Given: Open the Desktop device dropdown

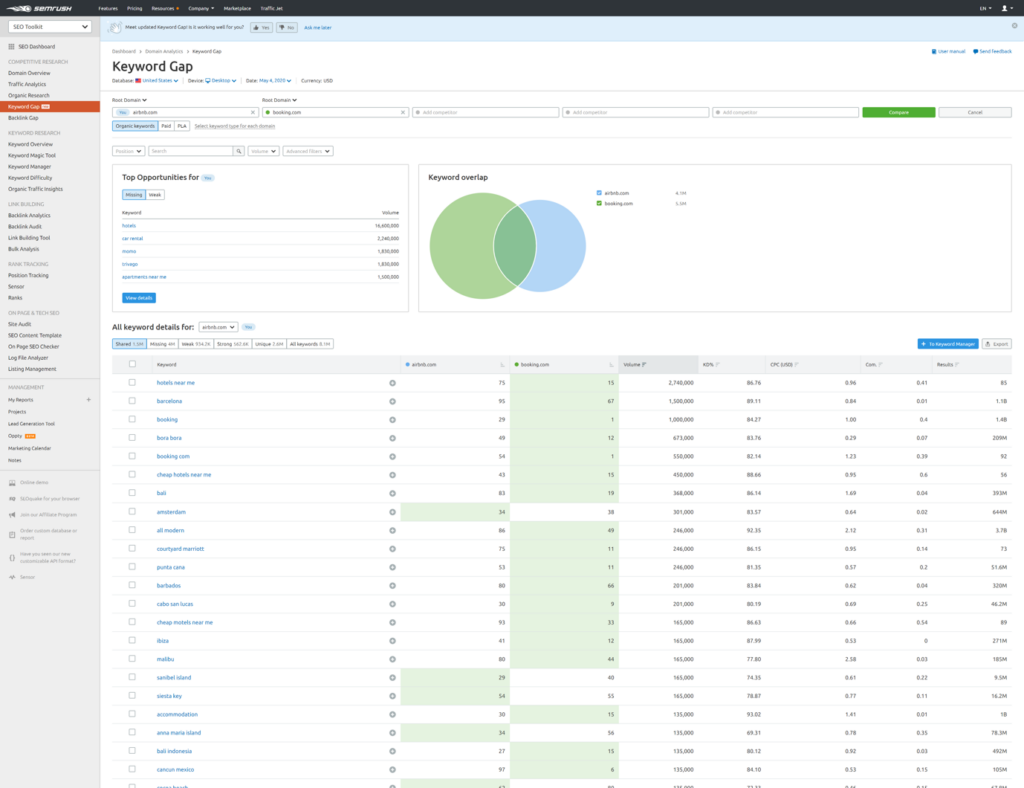Looking at the screenshot, I should click(x=221, y=81).
